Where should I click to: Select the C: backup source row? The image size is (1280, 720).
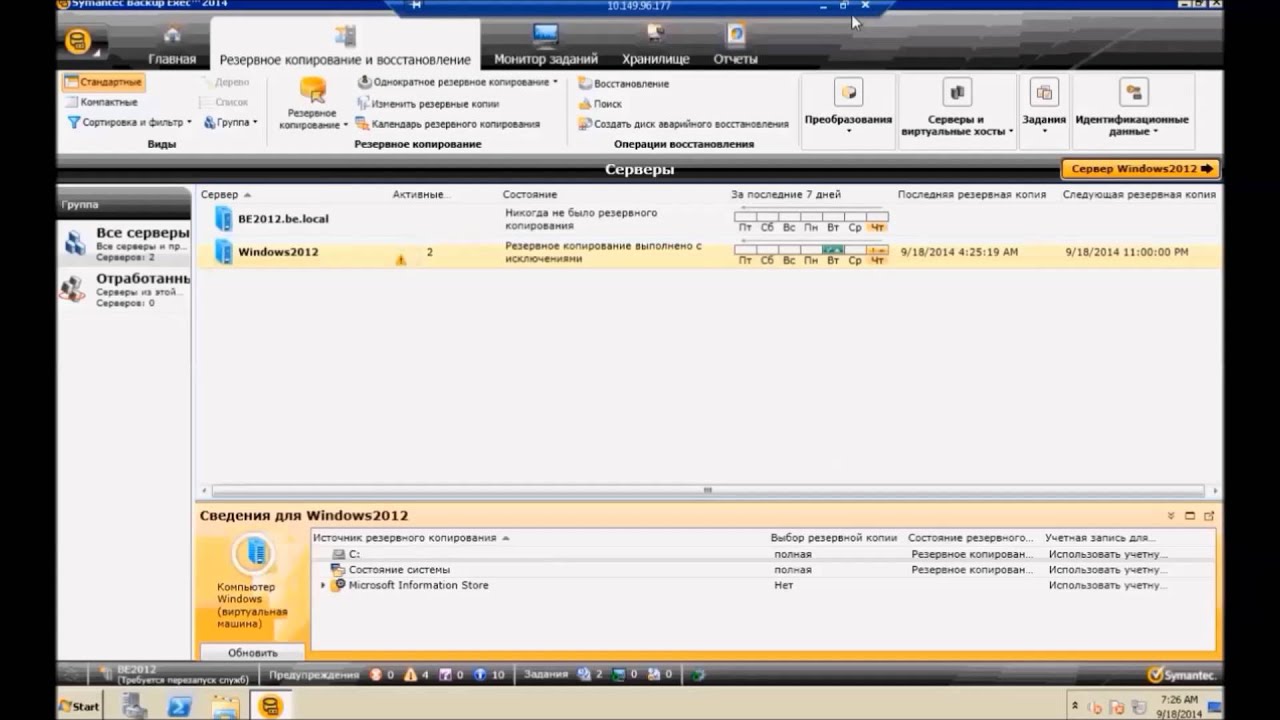[x=764, y=553]
